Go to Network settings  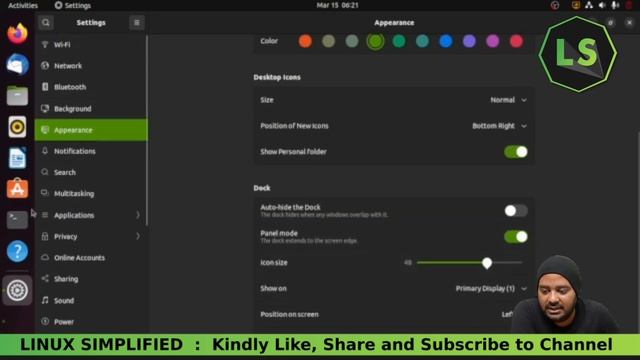point(91,65)
